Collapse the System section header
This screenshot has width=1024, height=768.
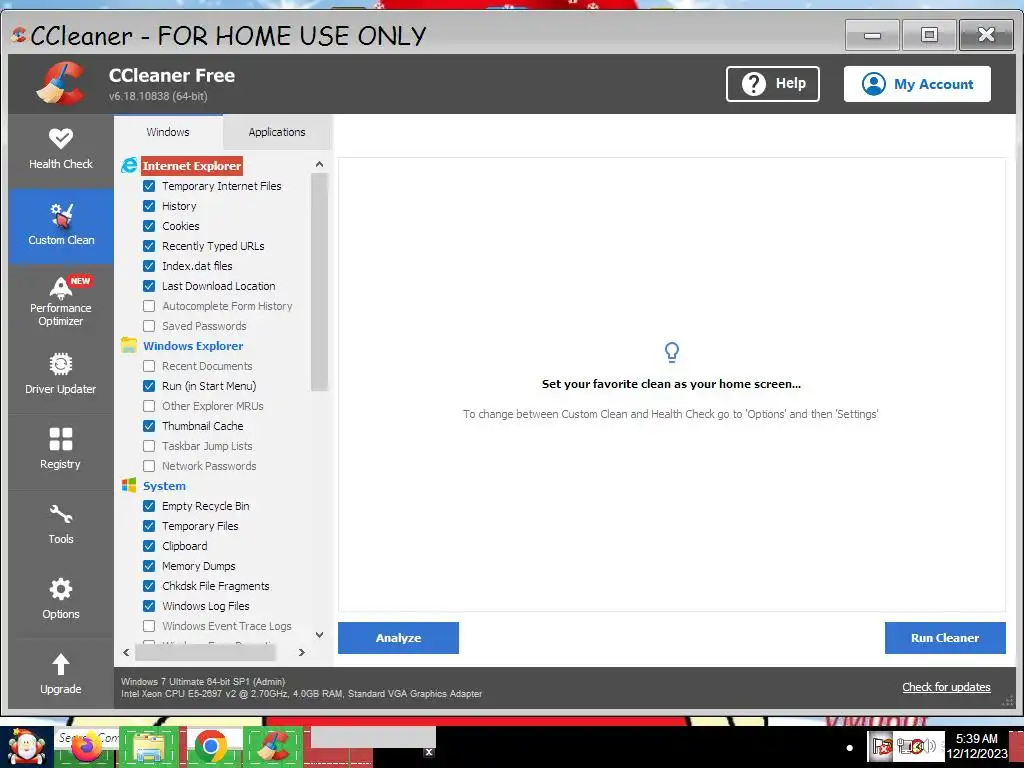pyautogui.click(x=164, y=486)
